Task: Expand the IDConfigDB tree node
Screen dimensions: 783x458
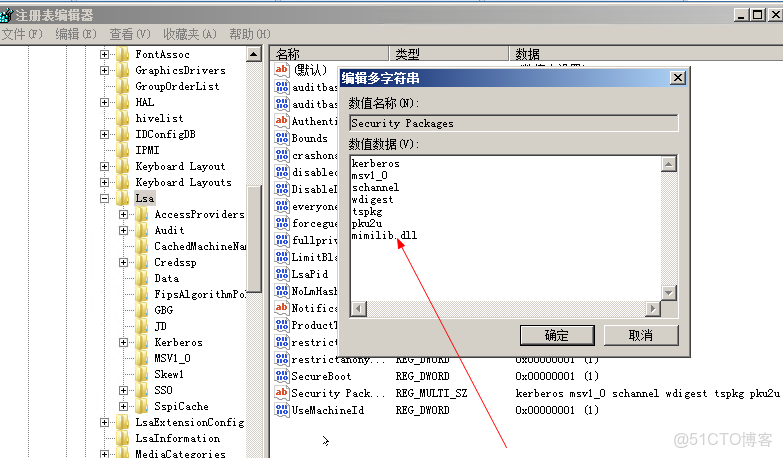Action: 104,134
